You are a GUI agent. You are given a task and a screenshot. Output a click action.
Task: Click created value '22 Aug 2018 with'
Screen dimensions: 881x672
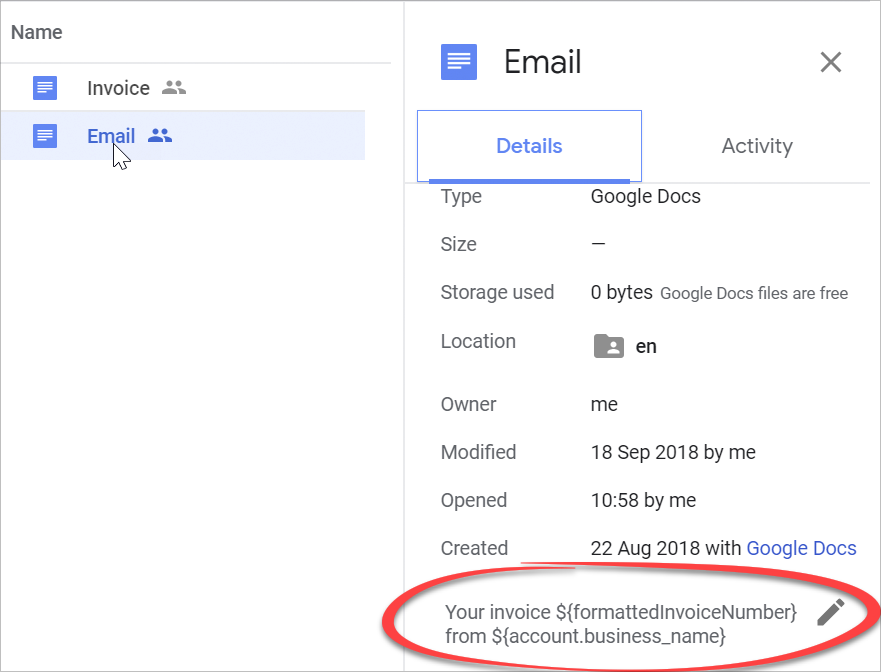[666, 548]
